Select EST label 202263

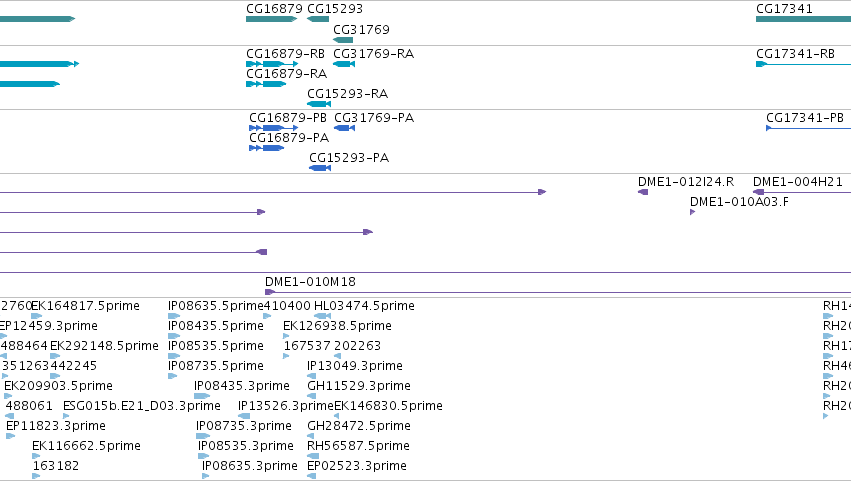coord(357,346)
